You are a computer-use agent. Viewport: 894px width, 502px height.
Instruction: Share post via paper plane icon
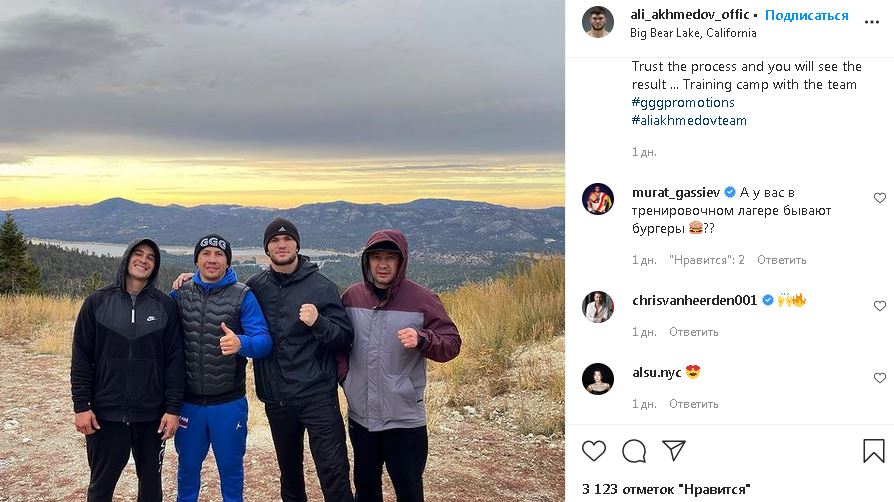pyautogui.click(x=674, y=451)
